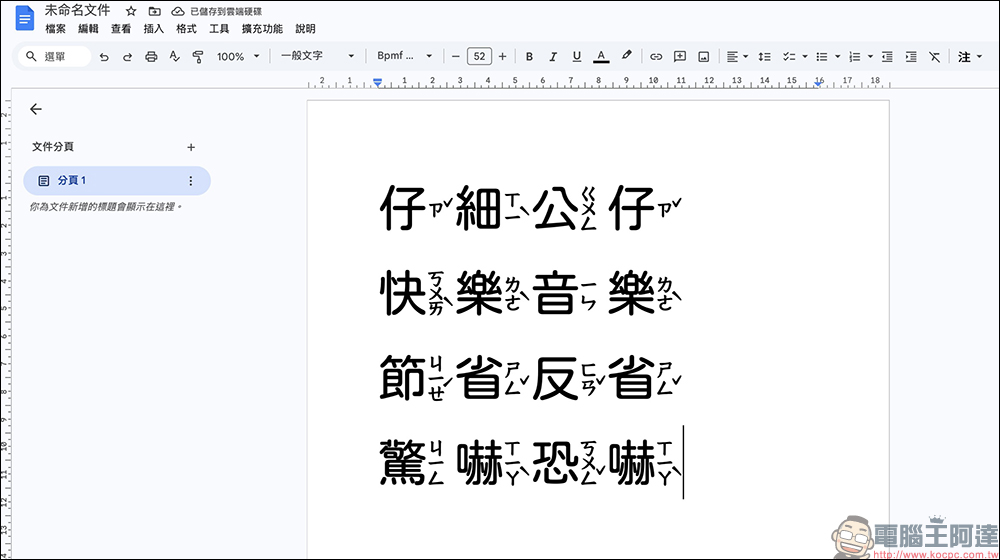Toggle underline formatting
Image resolution: width=1000 pixels, height=560 pixels.
tap(577, 57)
